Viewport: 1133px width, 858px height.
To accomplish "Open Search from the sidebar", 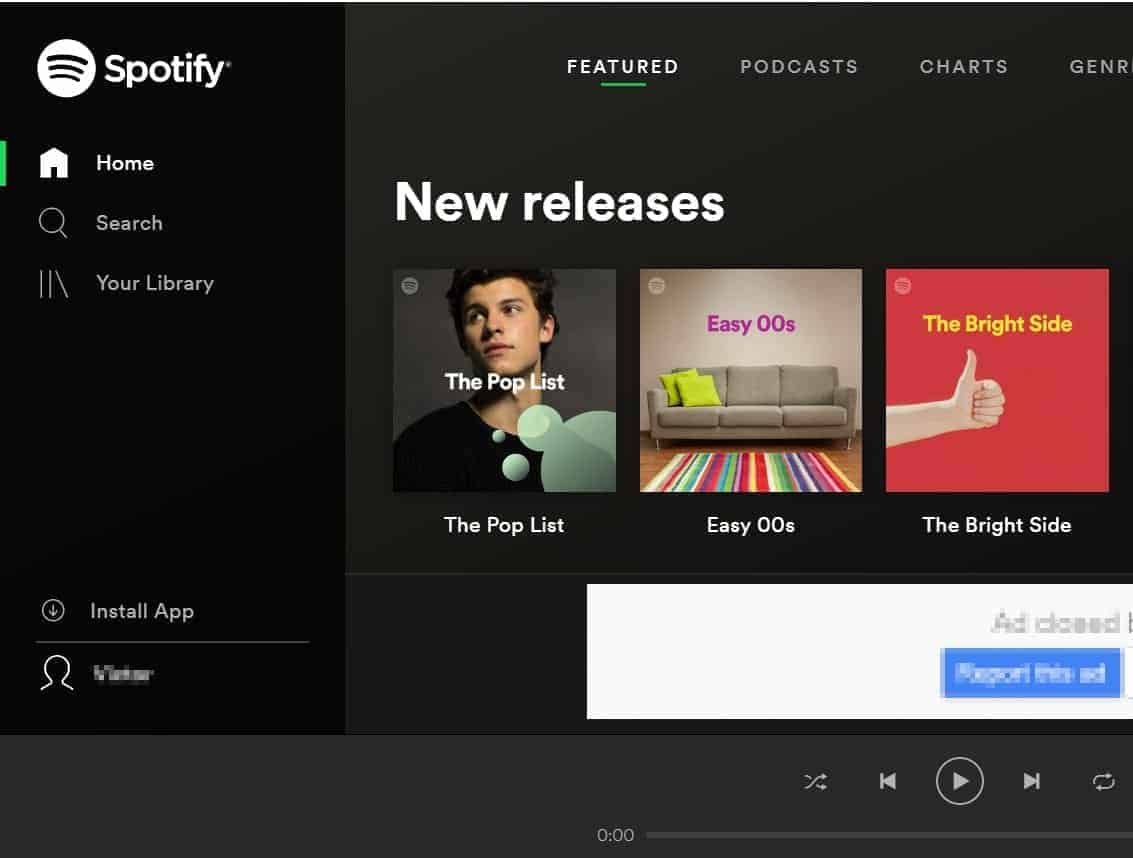I will pyautogui.click(x=129, y=223).
